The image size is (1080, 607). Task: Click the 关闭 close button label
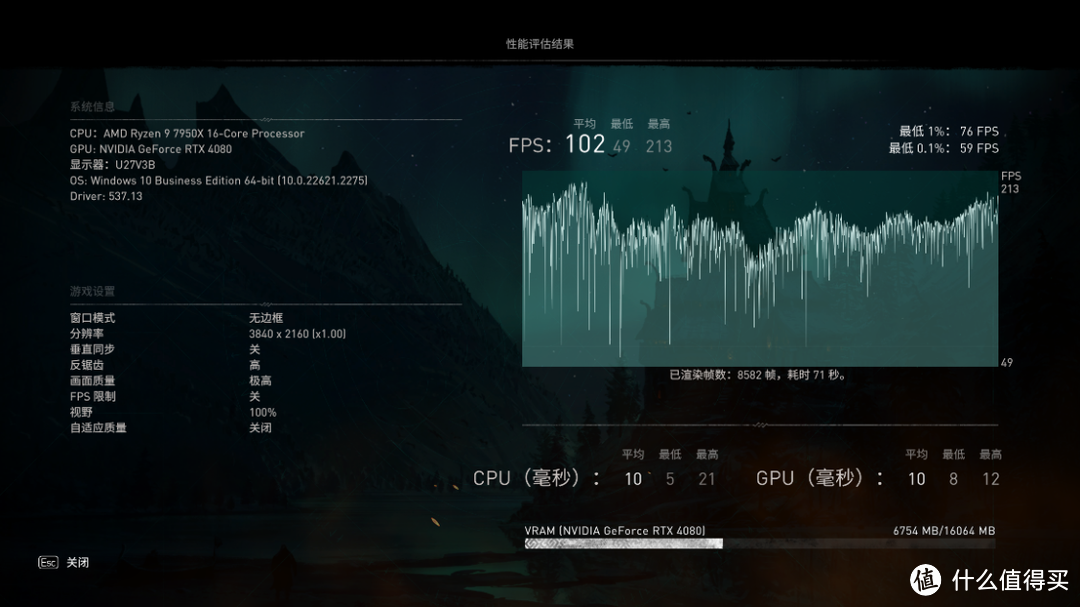pyautogui.click(x=78, y=562)
